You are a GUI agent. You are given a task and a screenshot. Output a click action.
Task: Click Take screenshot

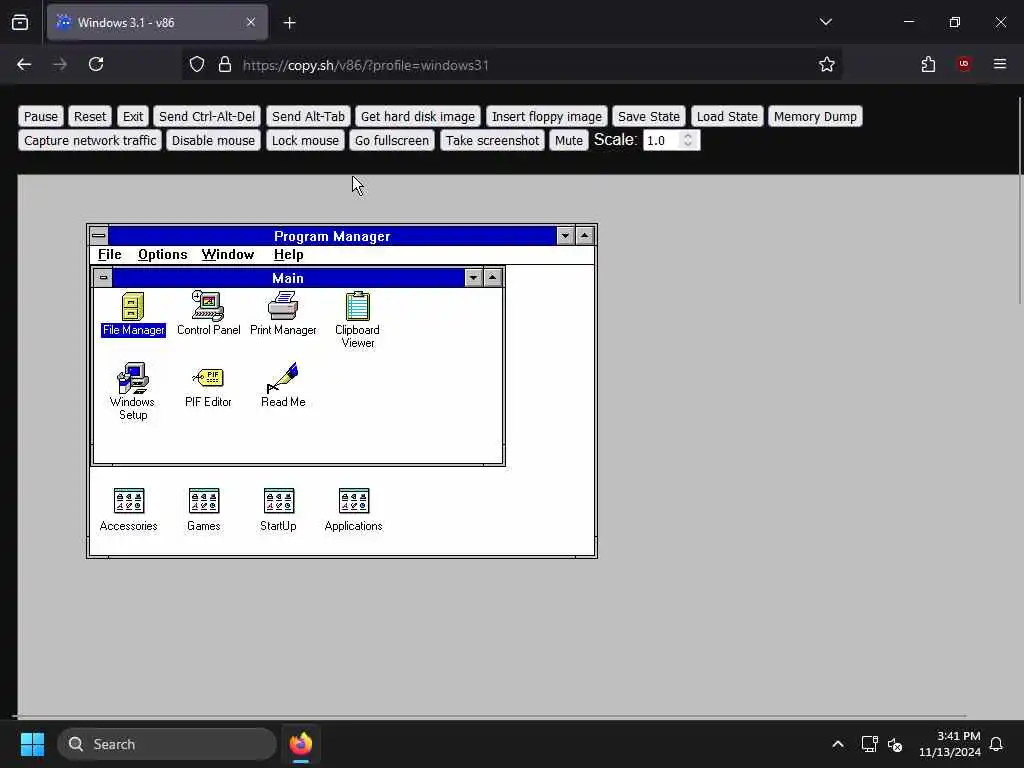[x=492, y=140]
